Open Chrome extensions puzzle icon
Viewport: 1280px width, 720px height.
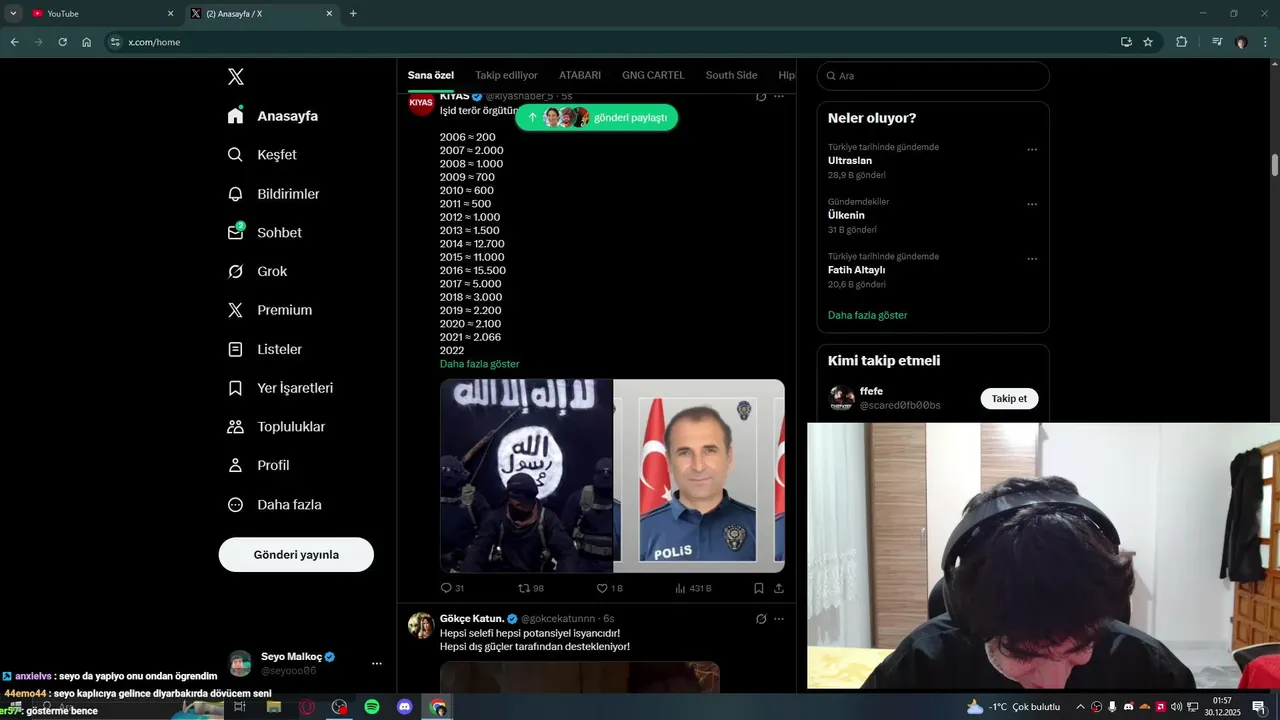(1181, 42)
